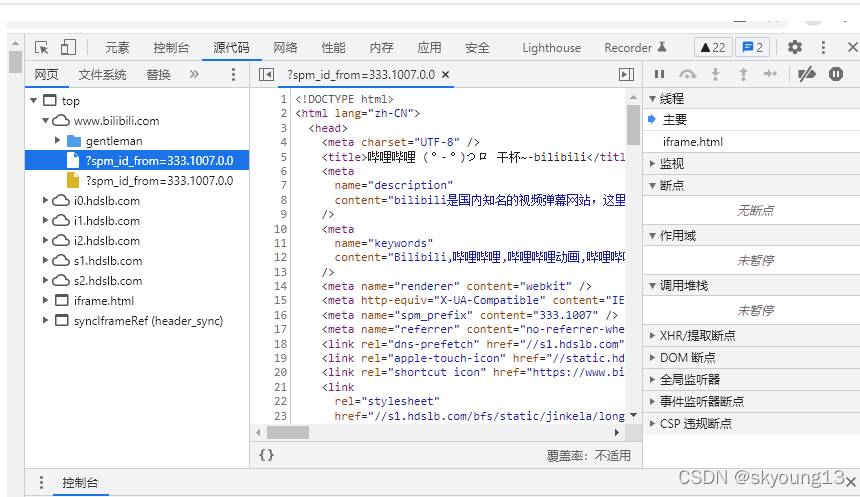Hide the debugger sidebar toggle icon
The image size is (860, 497).
(x=626, y=75)
